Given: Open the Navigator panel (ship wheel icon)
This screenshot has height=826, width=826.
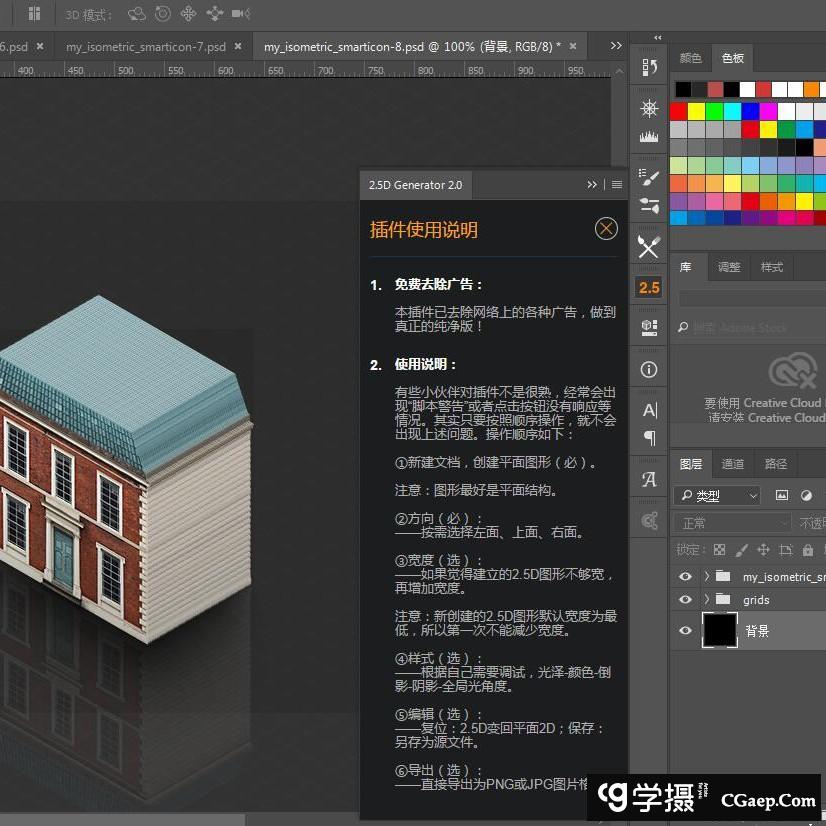Looking at the screenshot, I should pyautogui.click(x=649, y=108).
